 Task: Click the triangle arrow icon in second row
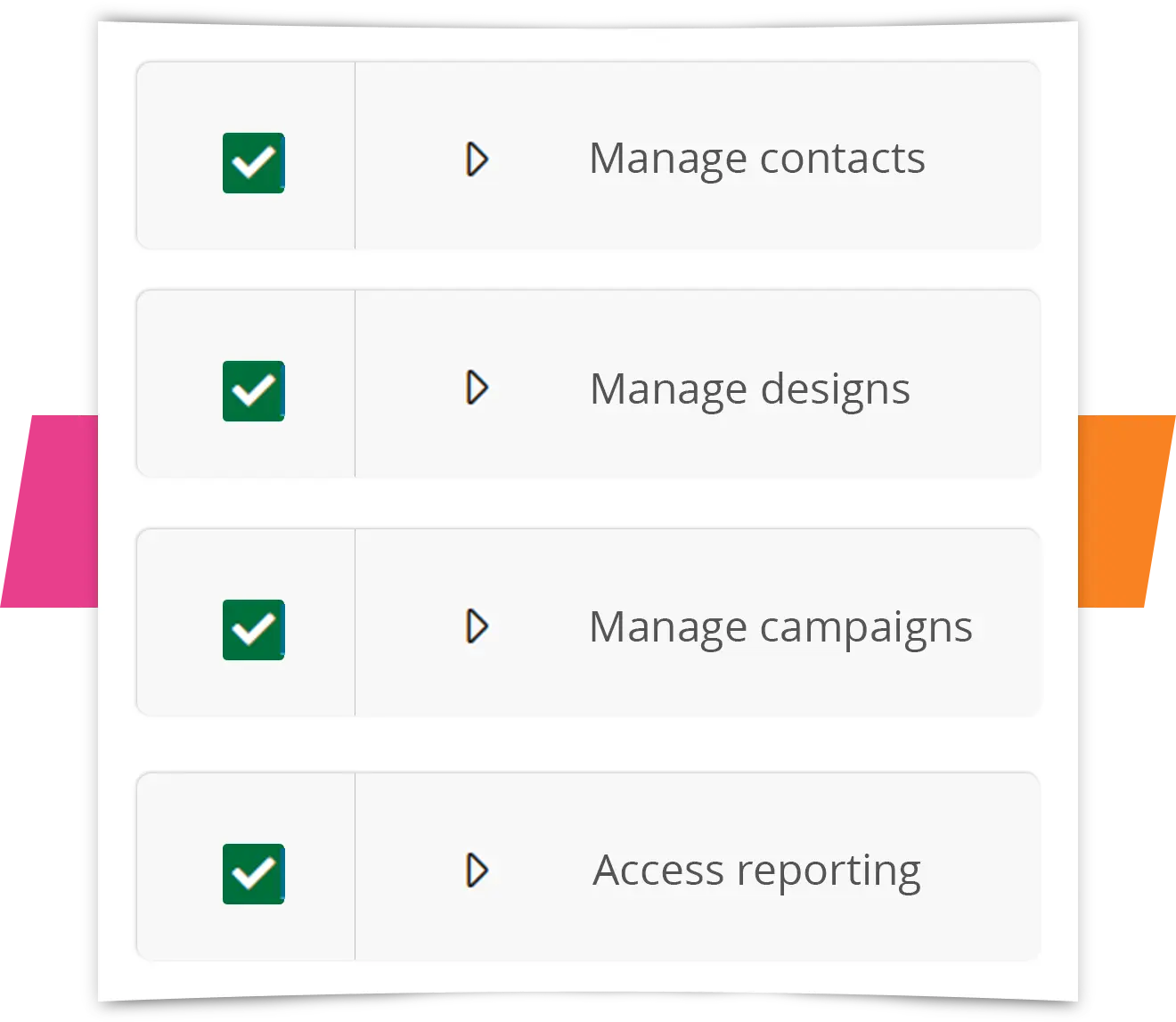(478, 388)
